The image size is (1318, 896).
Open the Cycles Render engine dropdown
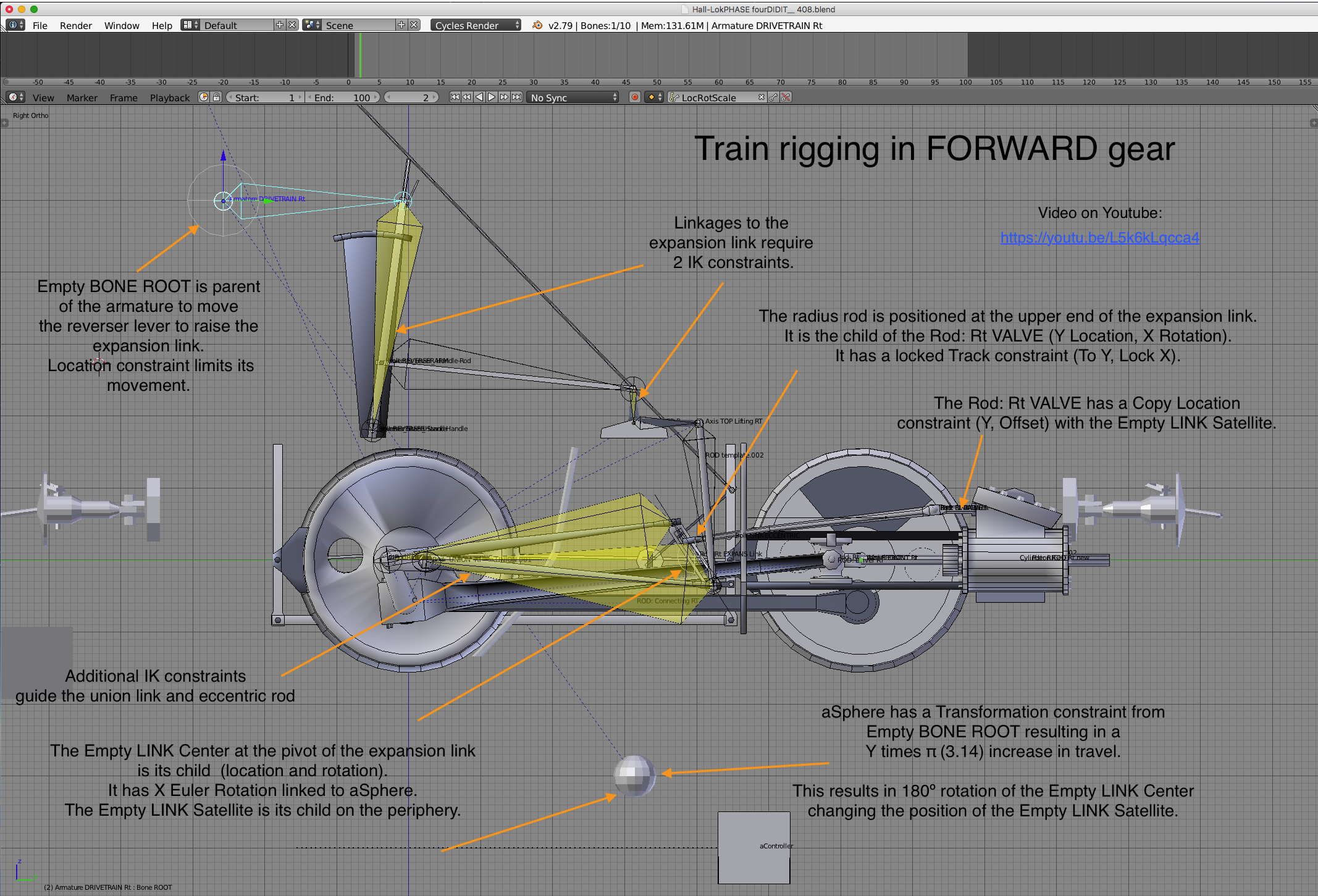(476, 25)
